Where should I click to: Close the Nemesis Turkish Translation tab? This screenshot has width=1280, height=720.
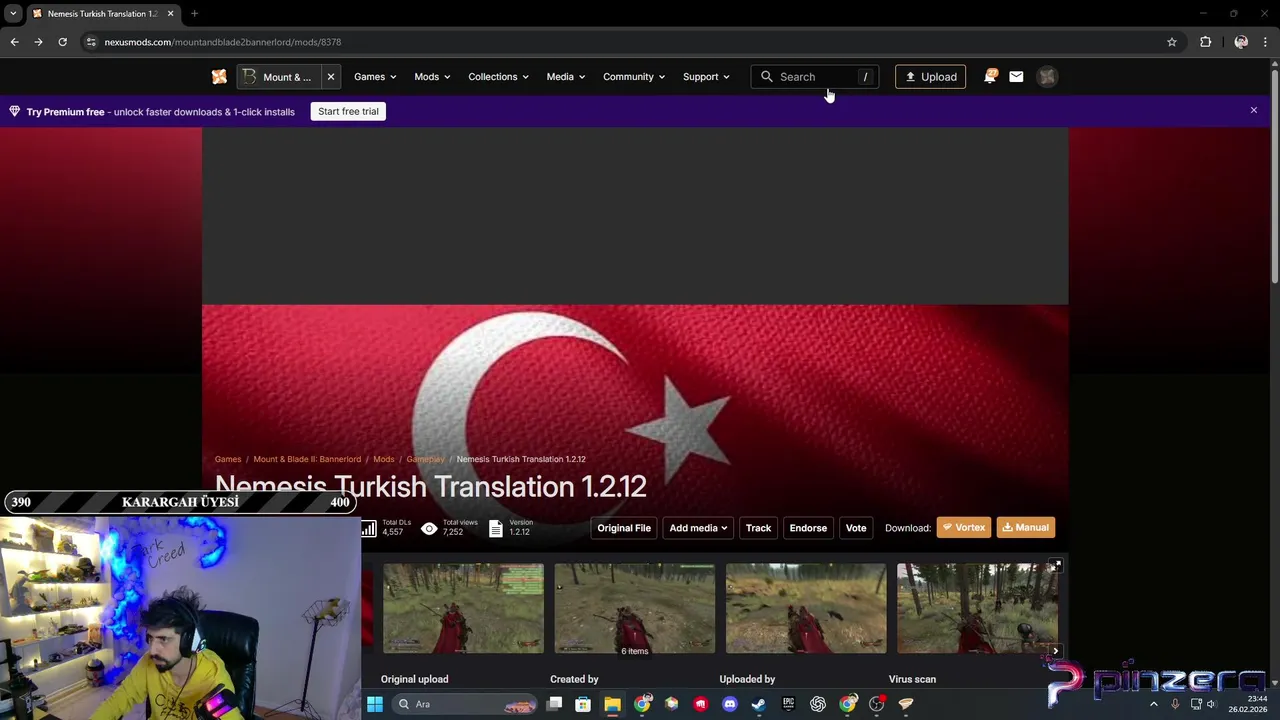pos(170,14)
